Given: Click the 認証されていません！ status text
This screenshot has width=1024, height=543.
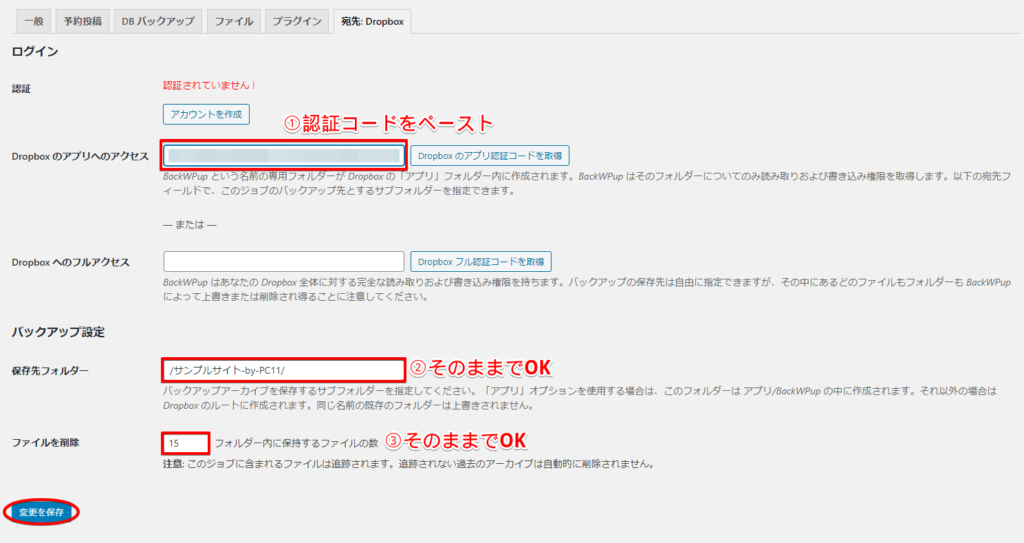Looking at the screenshot, I should tap(209, 86).
